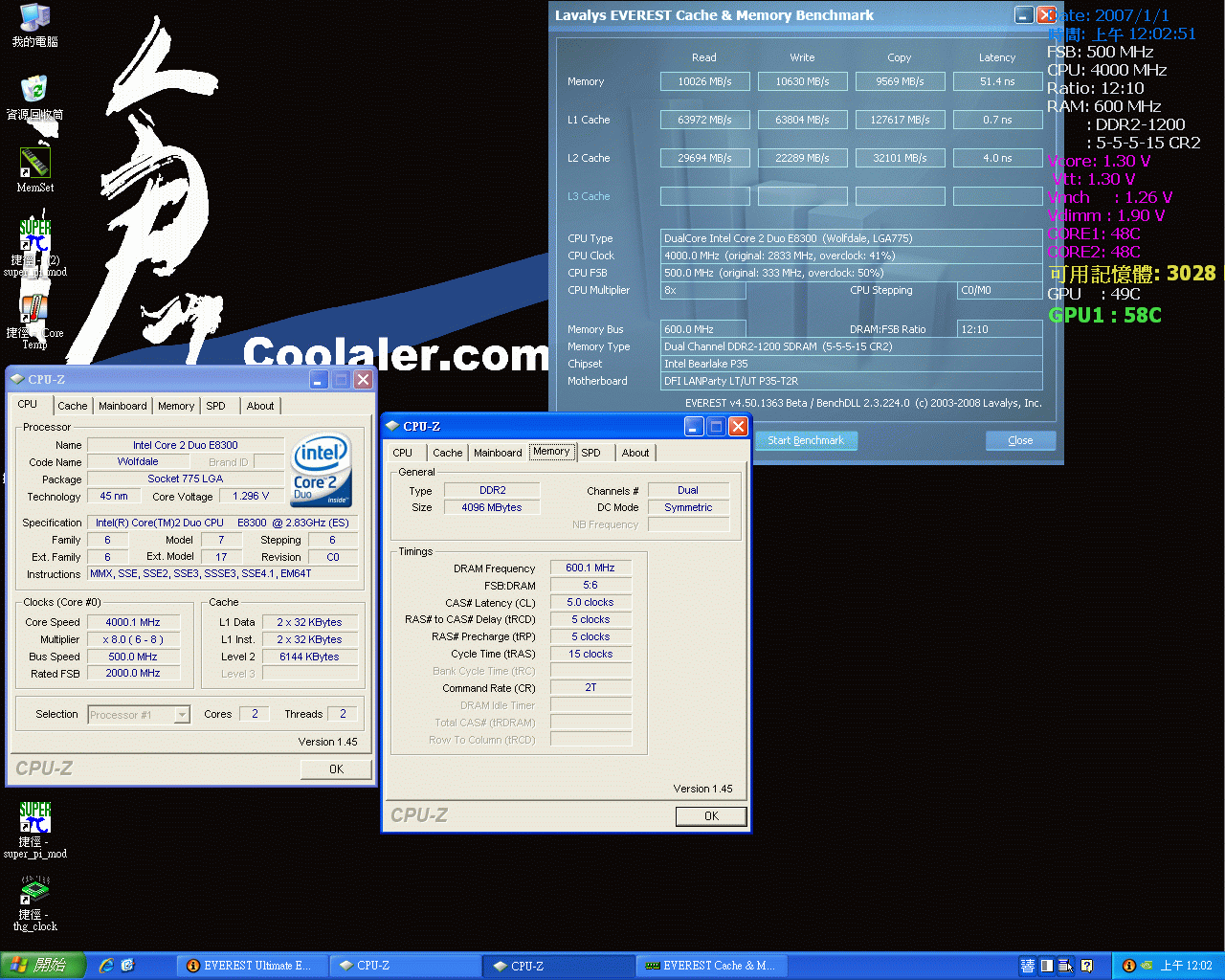Click the title bar icon of CPU-Z processor window
The width and height of the screenshot is (1225, 980).
coord(16,379)
